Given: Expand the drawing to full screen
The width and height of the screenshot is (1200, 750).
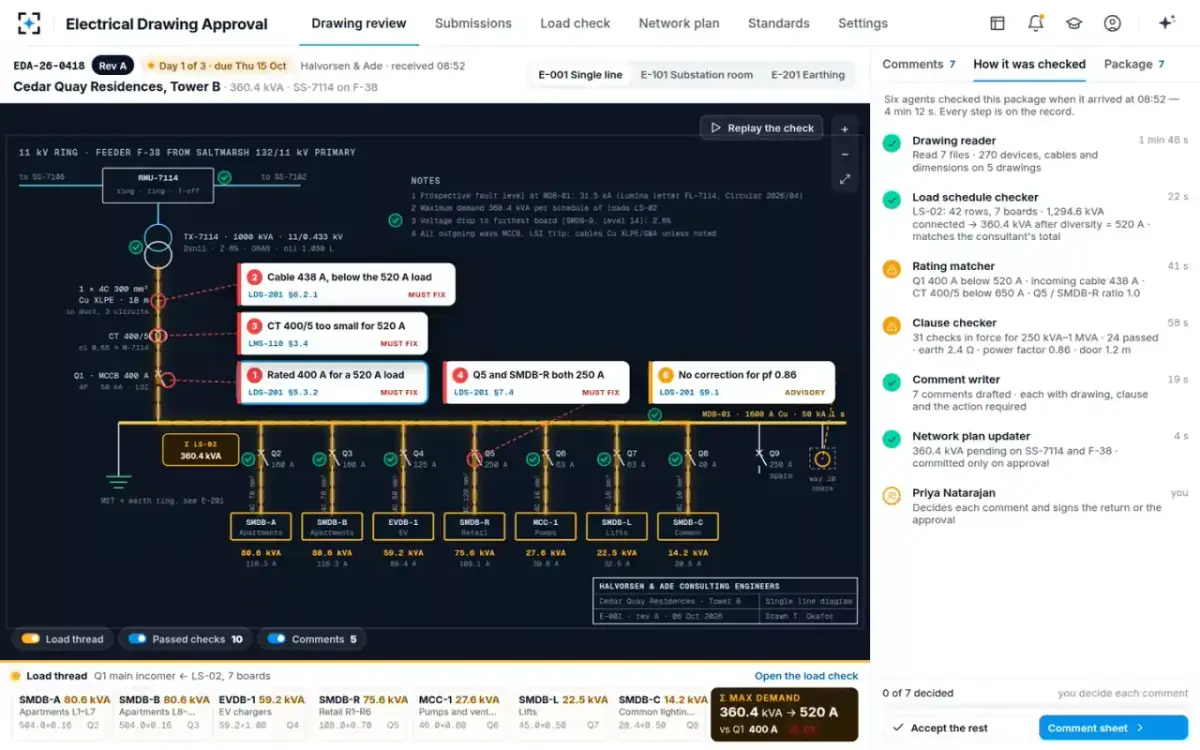Looking at the screenshot, I should [x=845, y=179].
